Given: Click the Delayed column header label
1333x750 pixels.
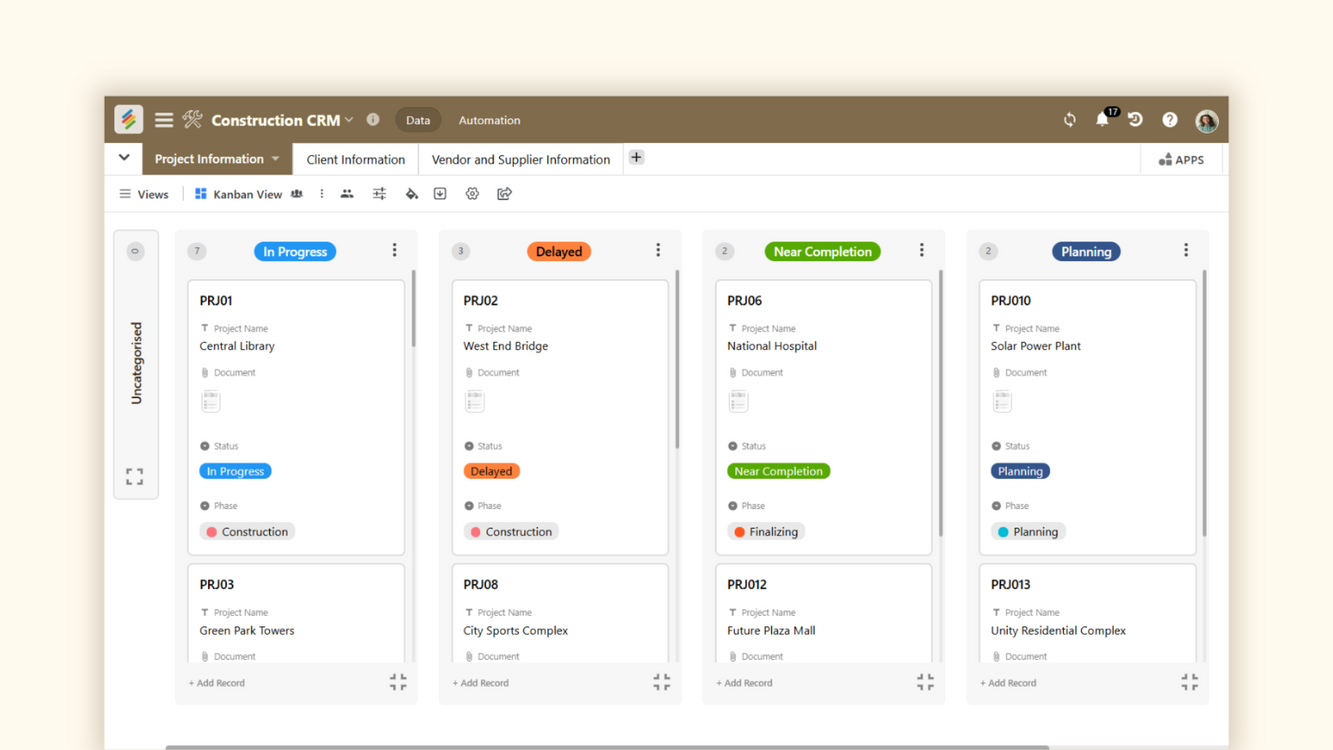Looking at the screenshot, I should pyautogui.click(x=559, y=251).
